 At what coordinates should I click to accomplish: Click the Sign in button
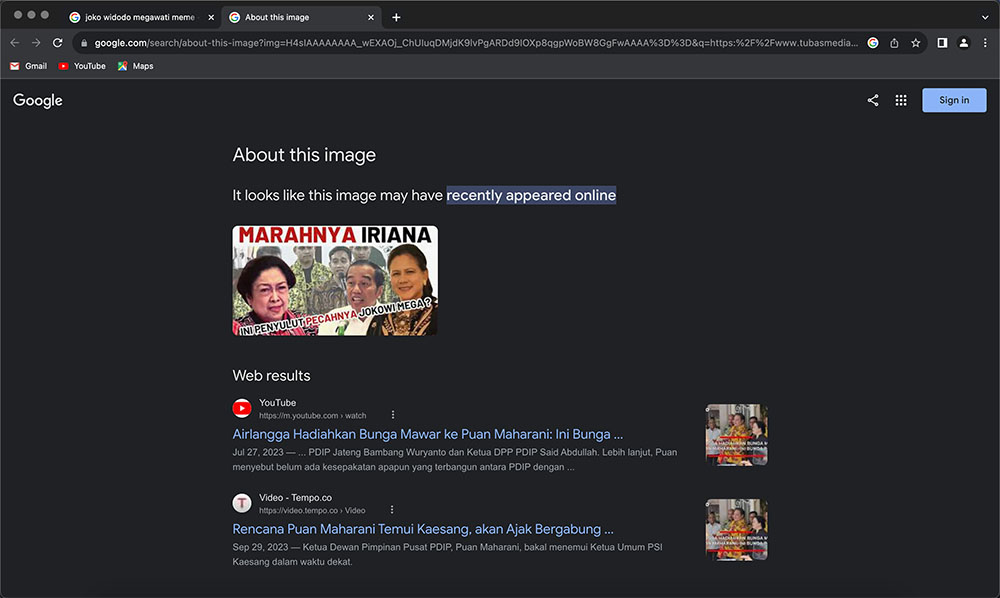click(954, 100)
